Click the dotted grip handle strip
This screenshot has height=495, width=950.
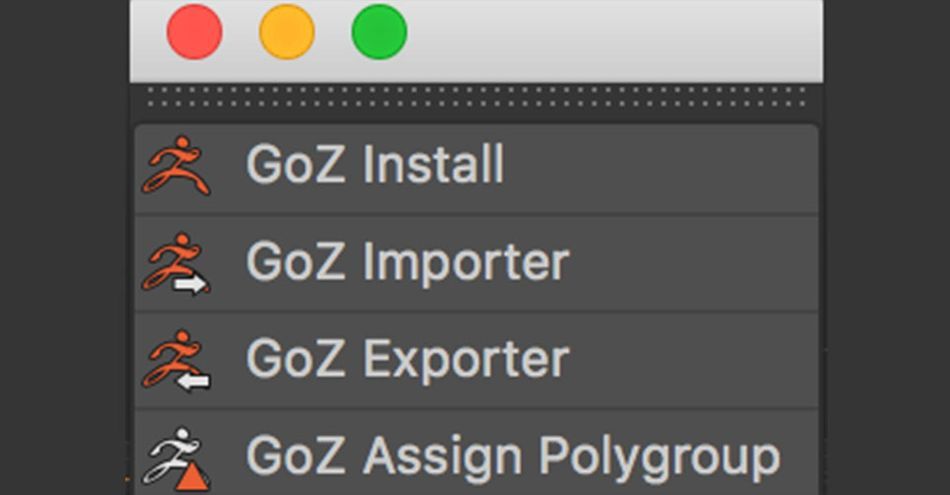click(x=476, y=97)
